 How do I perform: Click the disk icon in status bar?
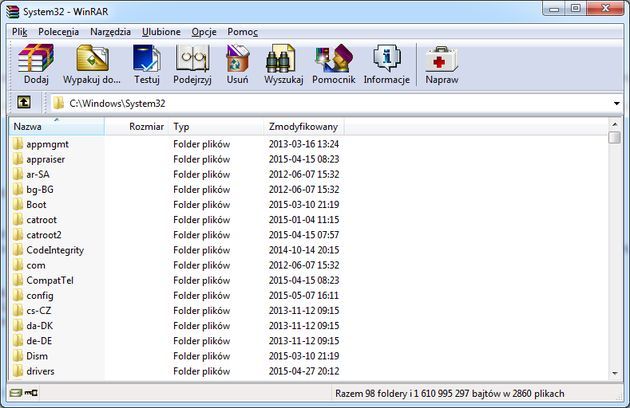15,393
